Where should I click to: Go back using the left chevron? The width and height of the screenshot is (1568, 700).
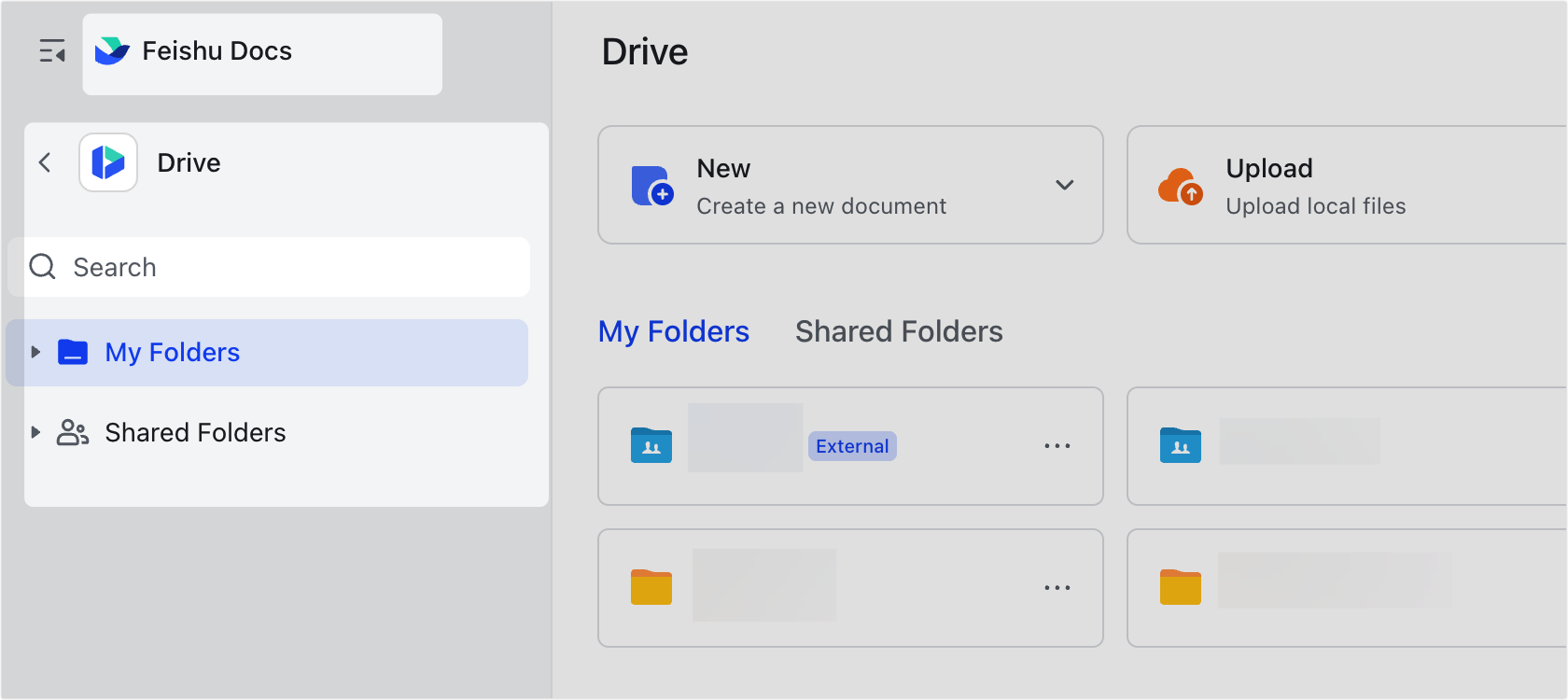[x=45, y=162]
